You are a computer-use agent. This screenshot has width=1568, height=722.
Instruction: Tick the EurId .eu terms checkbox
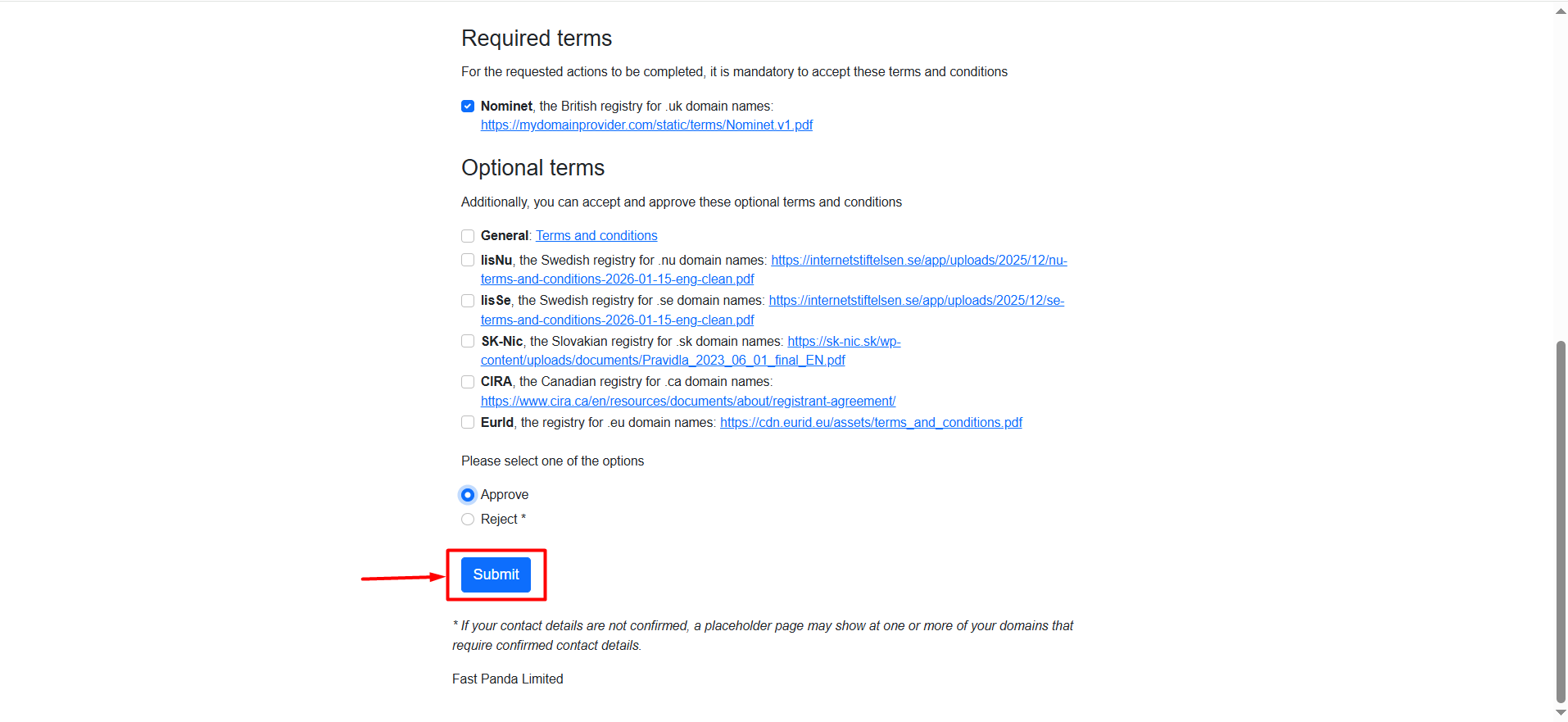468,423
